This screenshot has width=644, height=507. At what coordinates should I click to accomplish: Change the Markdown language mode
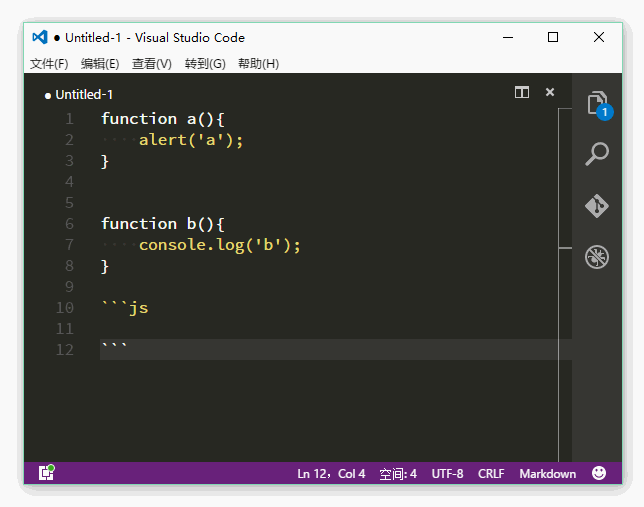pos(547,474)
